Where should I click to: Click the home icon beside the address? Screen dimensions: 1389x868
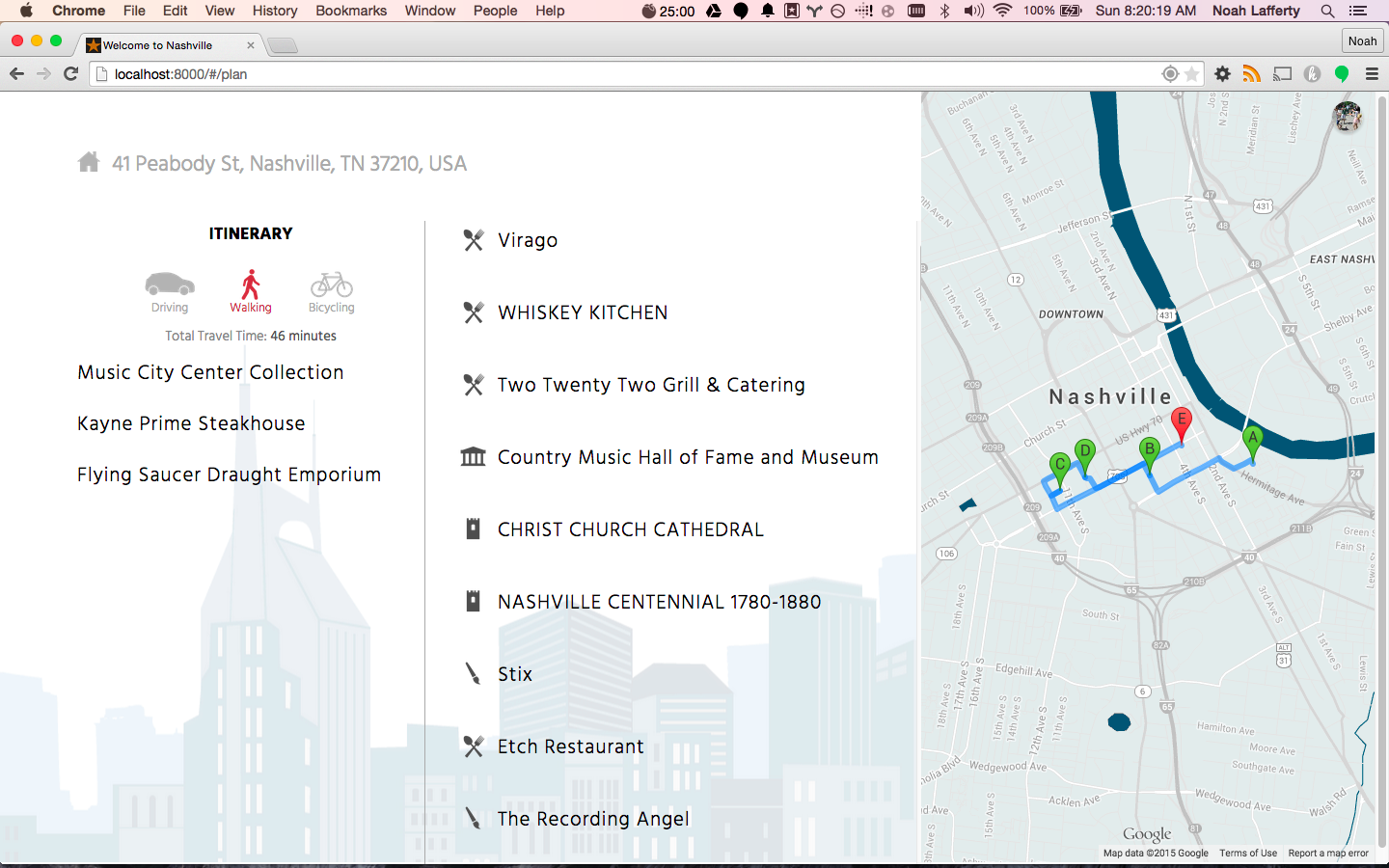(89, 162)
